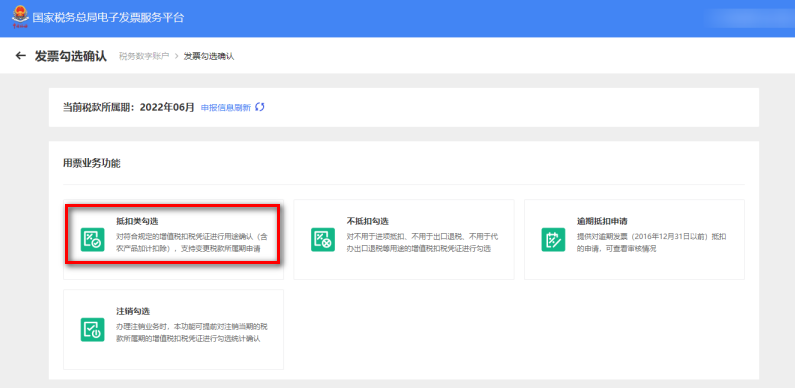Click the 抵扣类勾选 card description text
This screenshot has height=388, width=795.
192,243
